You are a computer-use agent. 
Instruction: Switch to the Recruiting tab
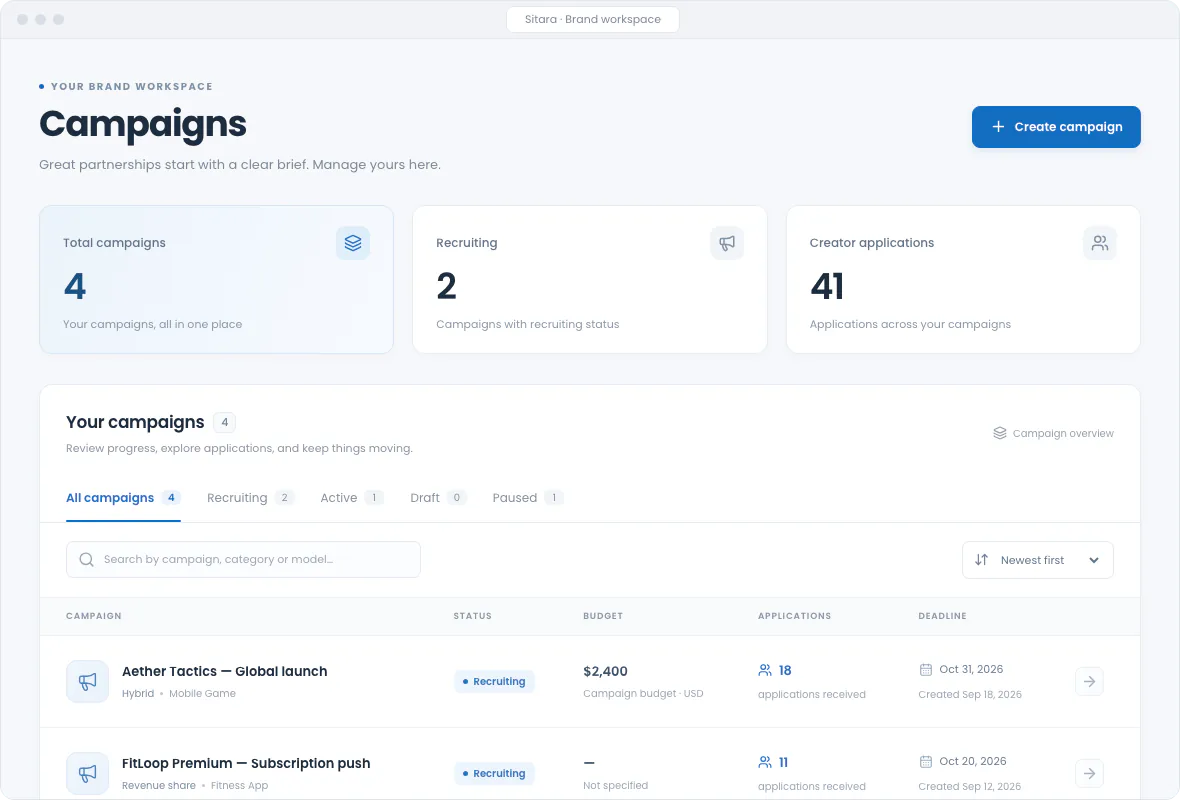point(250,497)
